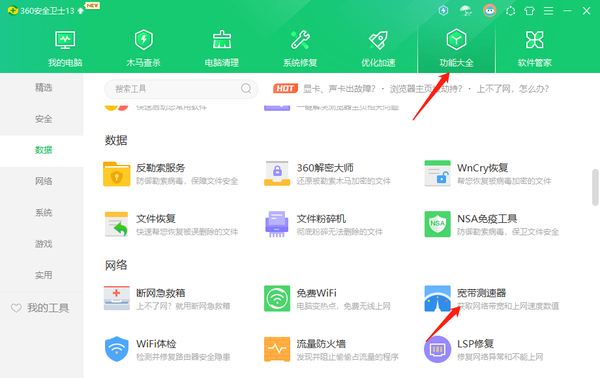Click text 修复网络异常和不能上网
Screen dimensions: 600x378
coord(500,357)
